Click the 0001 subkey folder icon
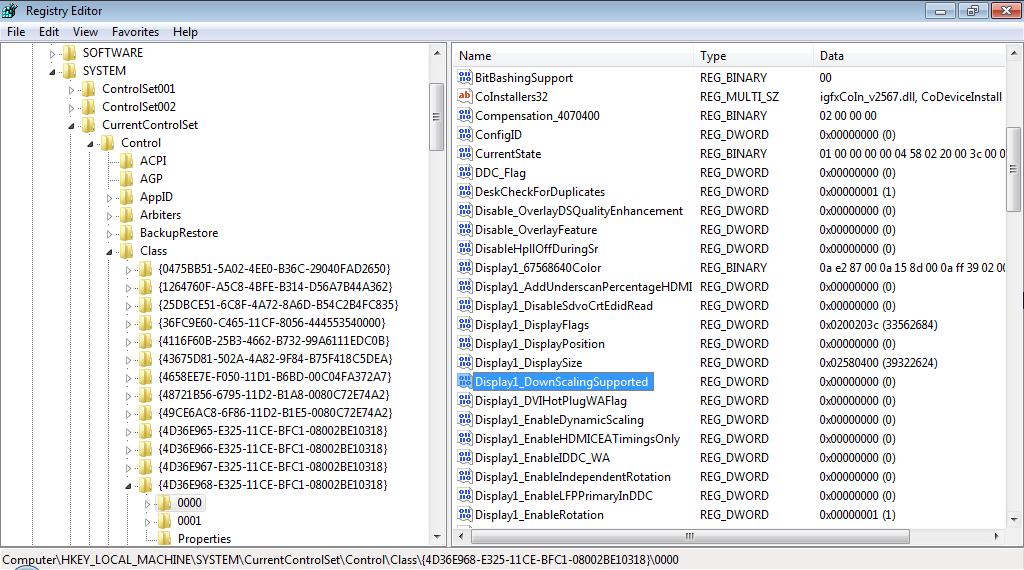Image resolution: width=1024 pixels, height=570 pixels. 165,521
